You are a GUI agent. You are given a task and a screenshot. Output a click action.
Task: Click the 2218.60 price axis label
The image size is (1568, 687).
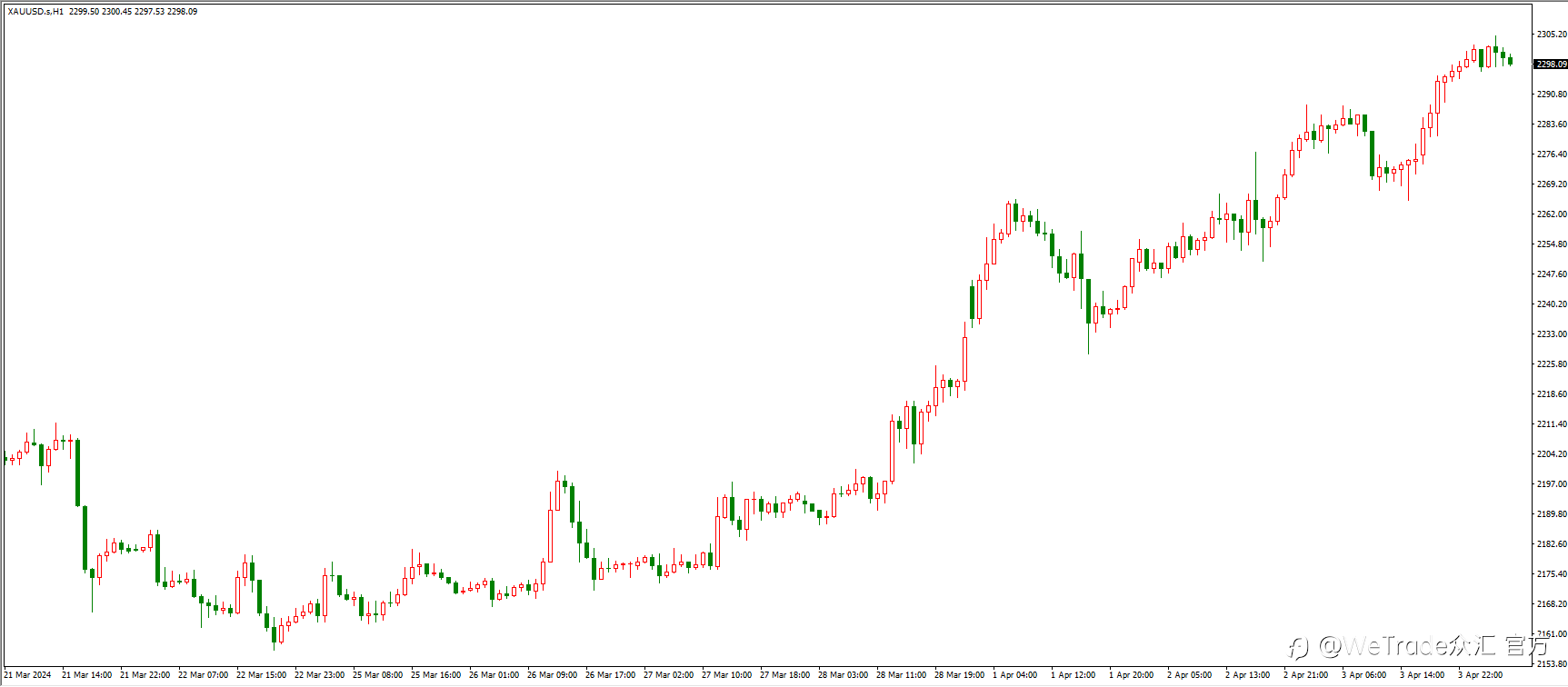(x=1552, y=394)
